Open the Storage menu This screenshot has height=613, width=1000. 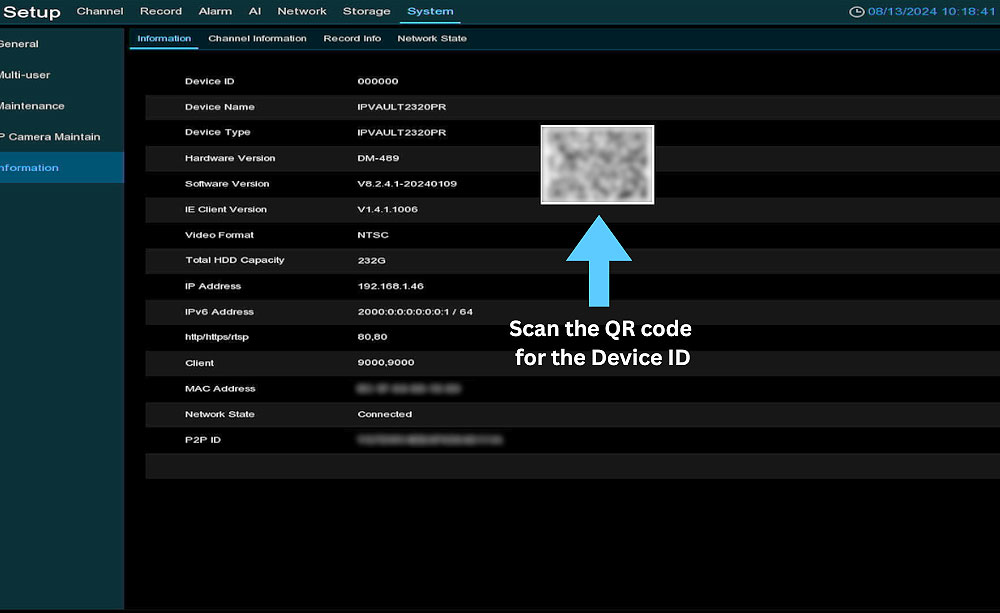[366, 12]
